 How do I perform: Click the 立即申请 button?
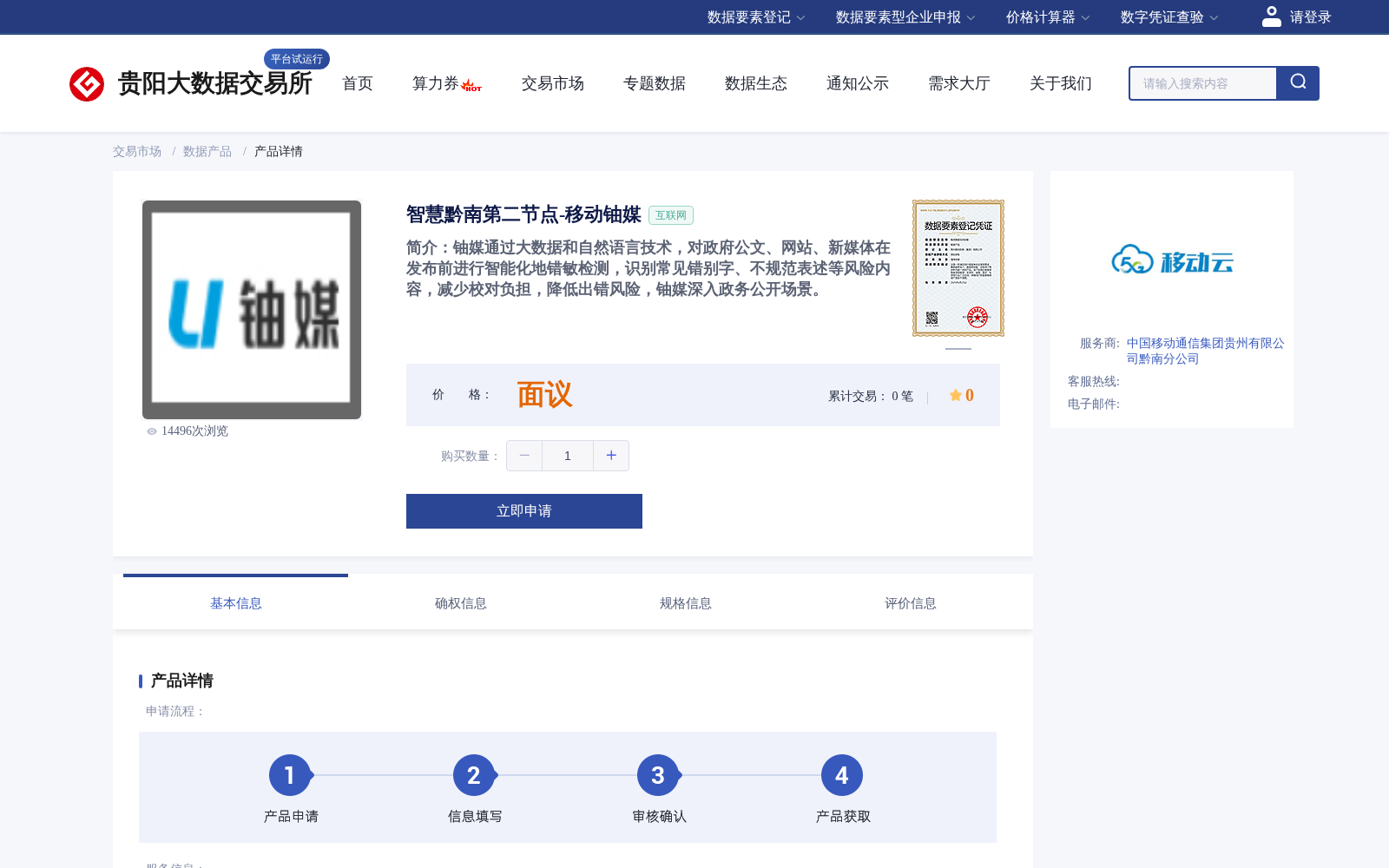[x=524, y=511]
